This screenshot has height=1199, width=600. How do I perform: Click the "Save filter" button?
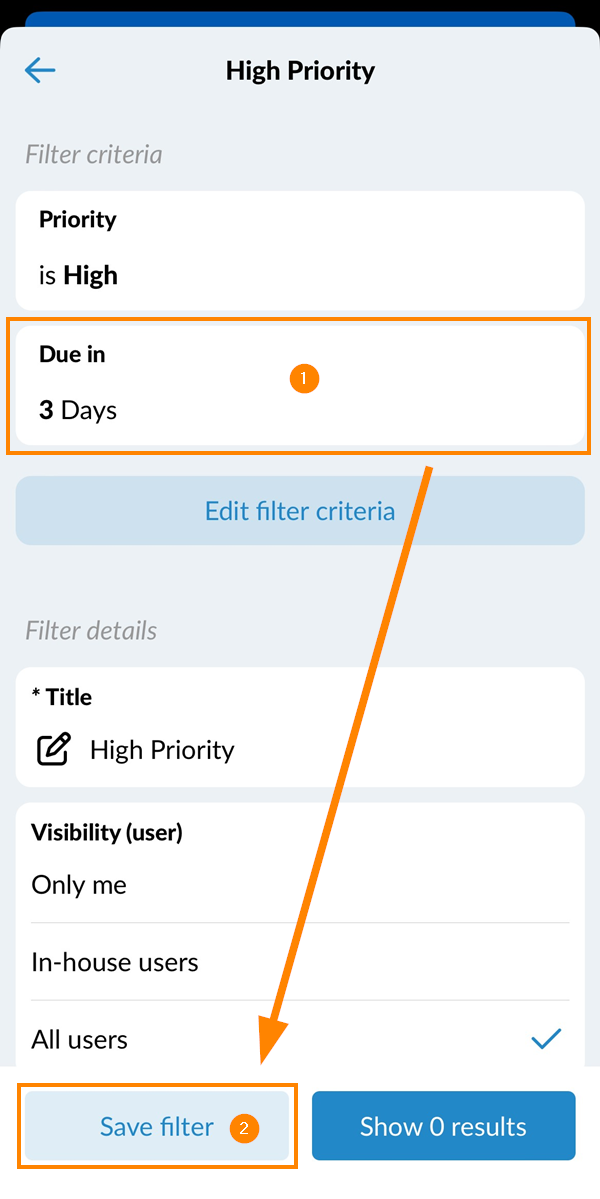pyautogui.click(x=157, y=1127)
